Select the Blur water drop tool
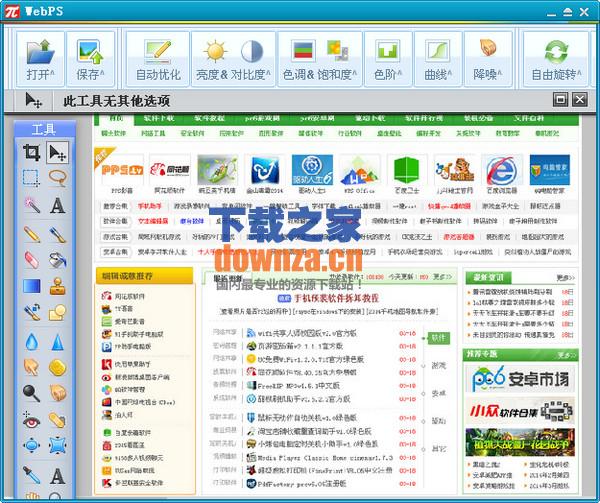The image size is (600, 503). click(32, 342)
